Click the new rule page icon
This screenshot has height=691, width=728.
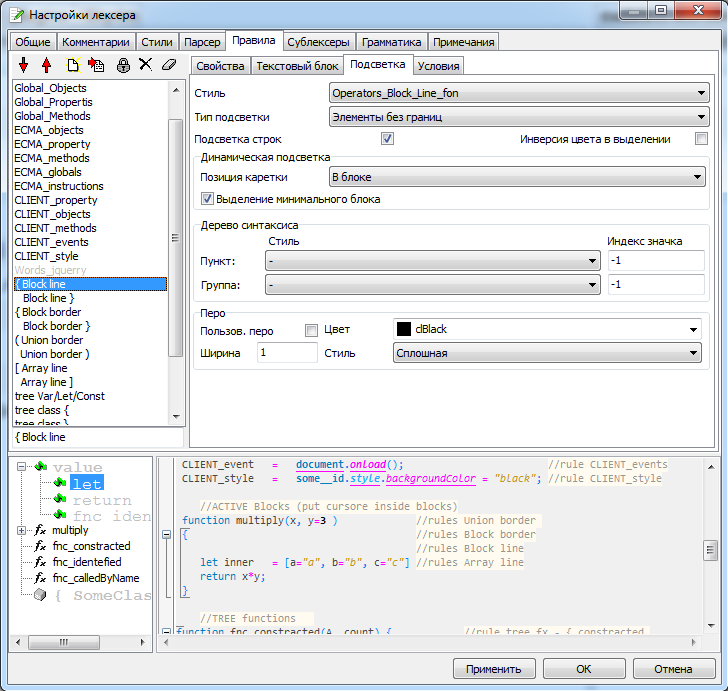click(x=73, y=65)
